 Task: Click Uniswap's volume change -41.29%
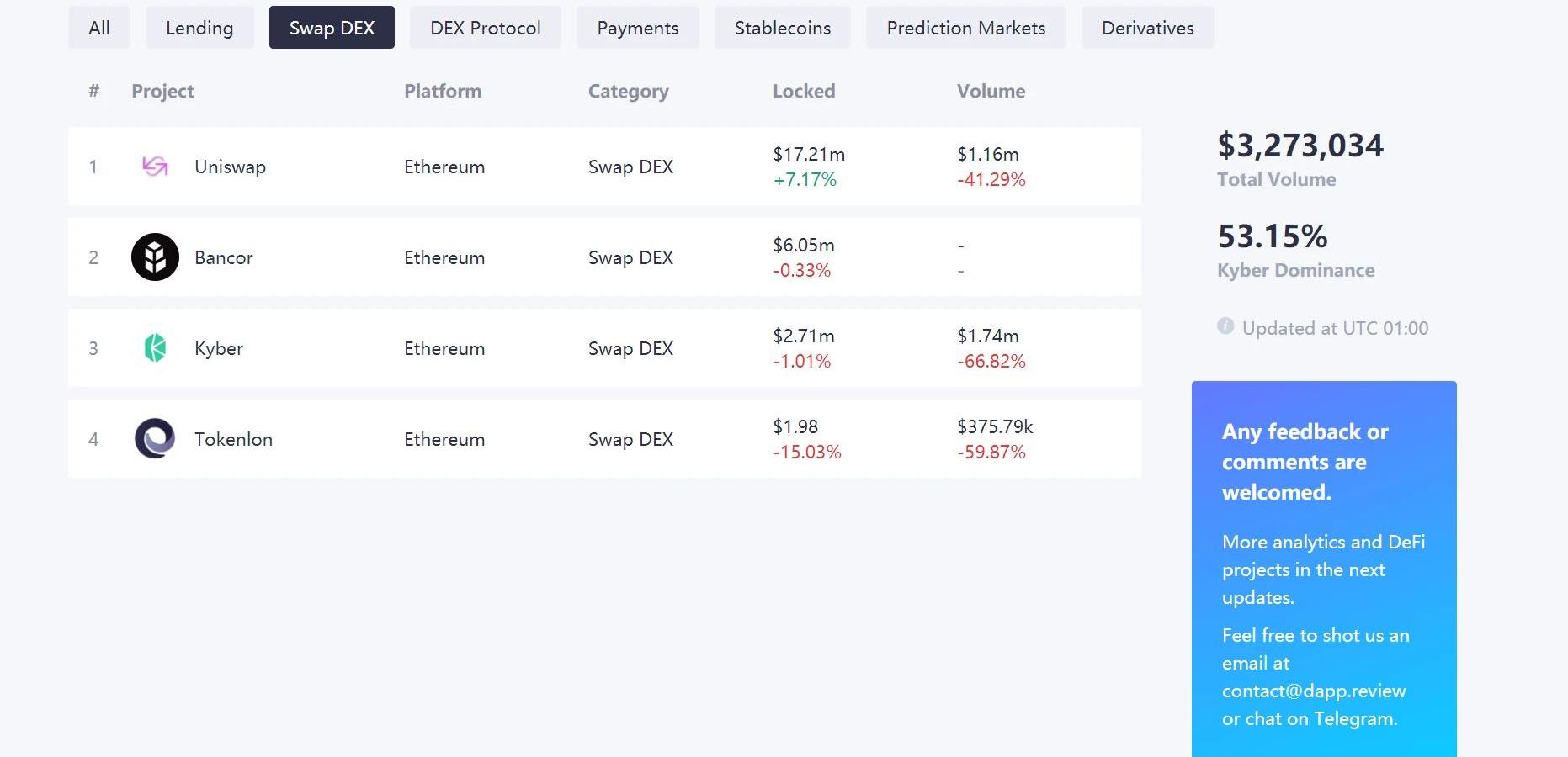click(x=991, y=179)
